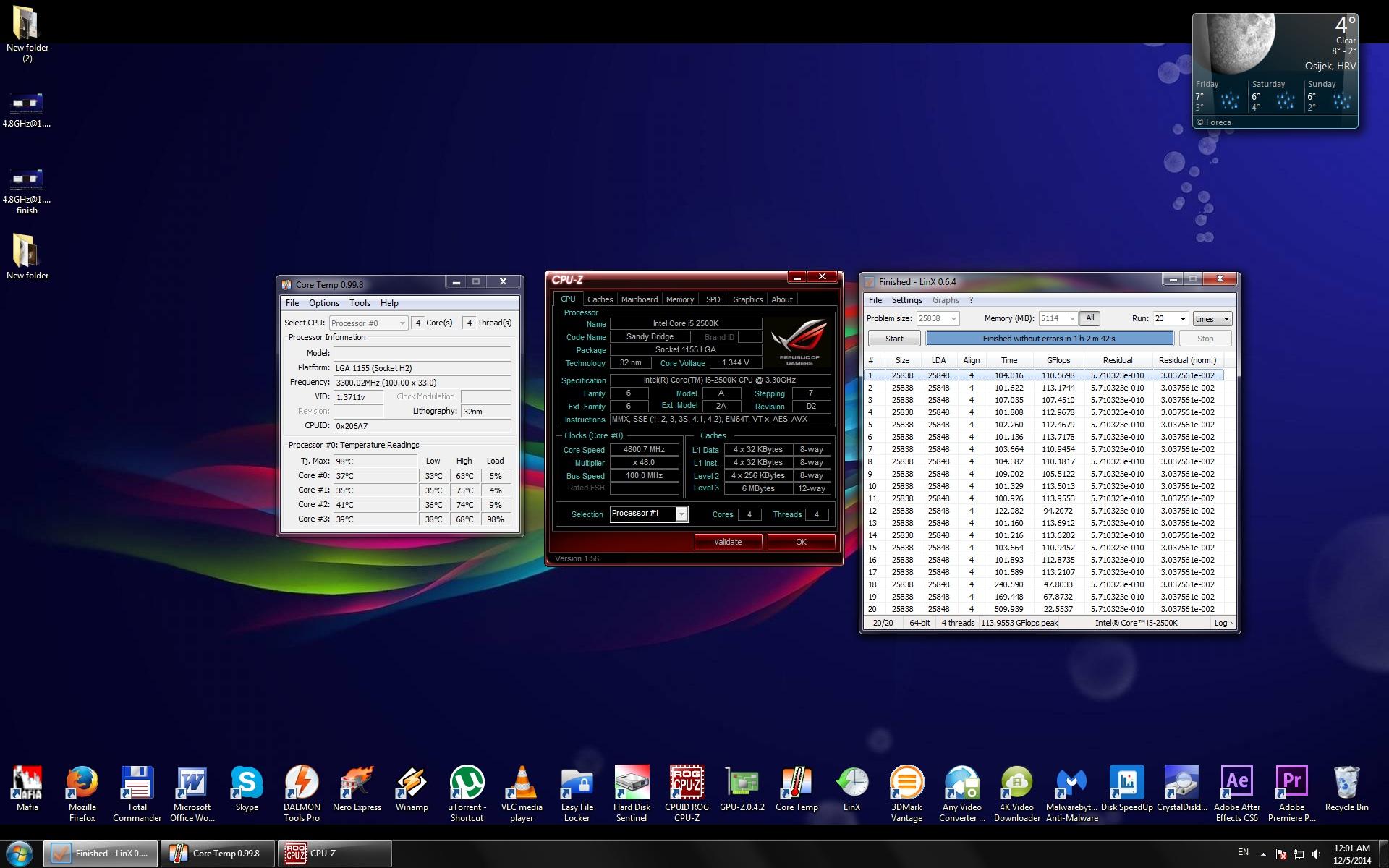The width and height of the screenshot is (1389, 868).
Task: Launch Adobe Premiere Pro icon
Action: click(1291, 793)
